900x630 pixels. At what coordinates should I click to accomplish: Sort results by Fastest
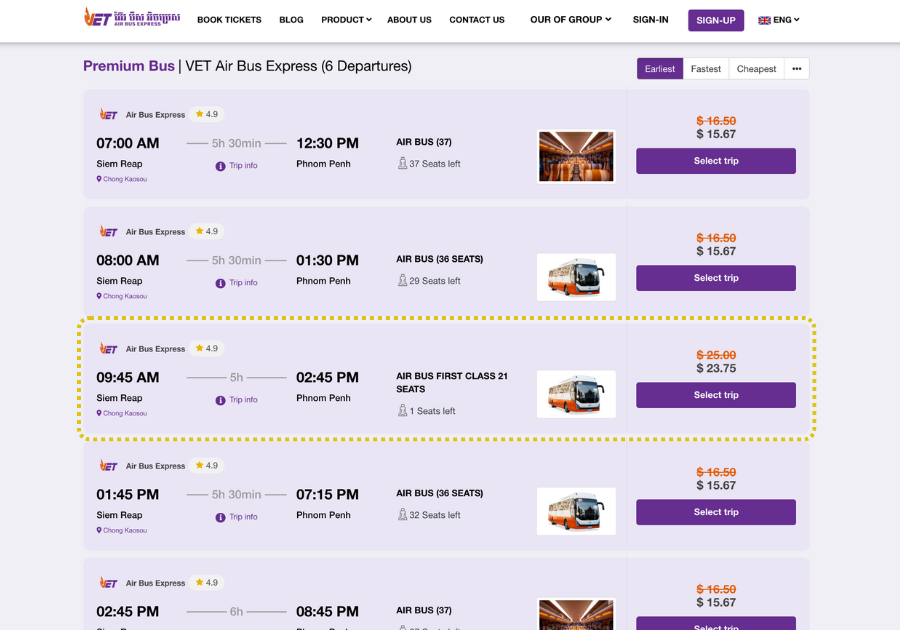tap(705, 69)
